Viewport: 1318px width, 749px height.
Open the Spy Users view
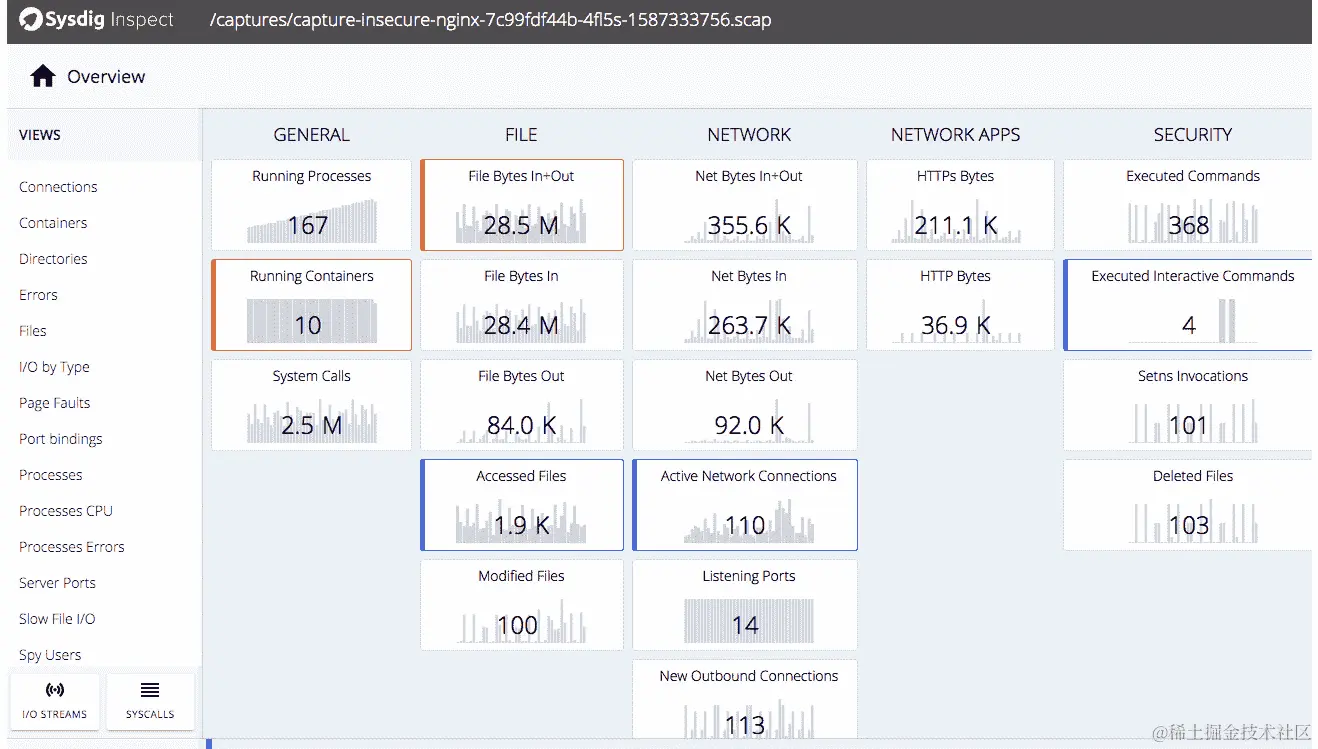tap(48, 654)
